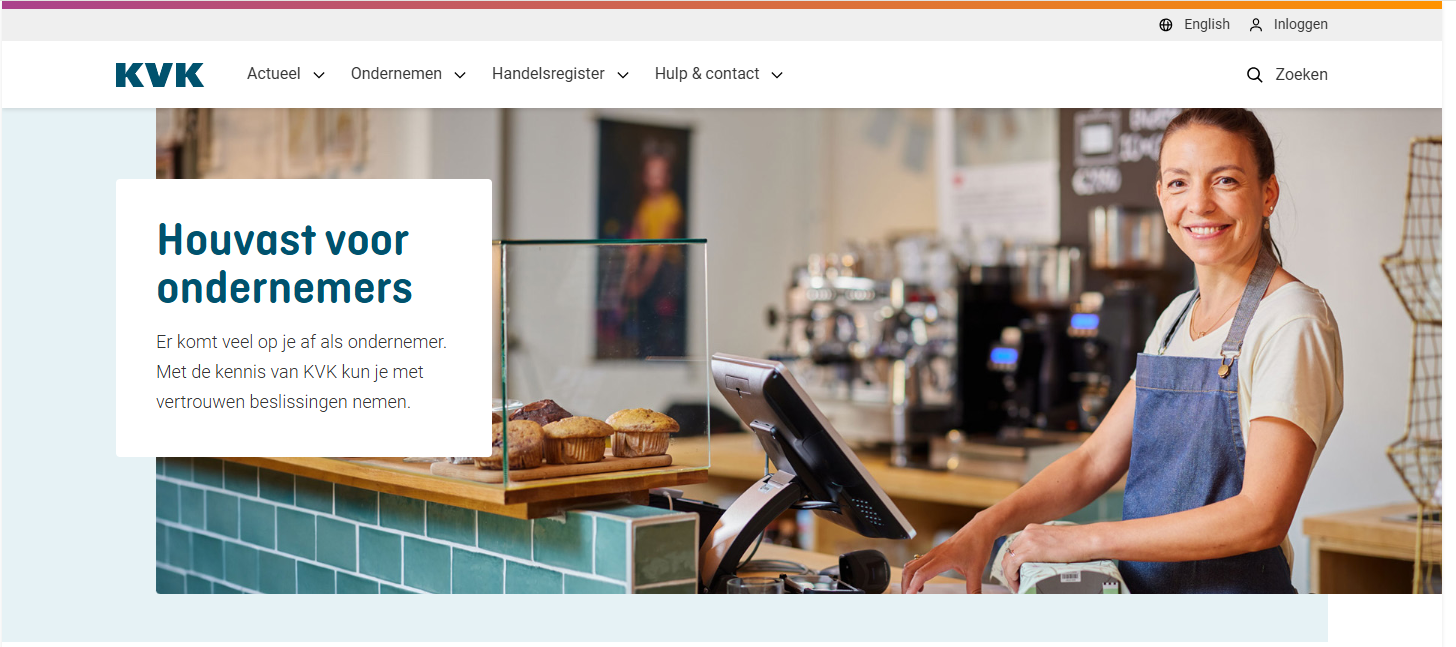Image resolution: width=1456 pixels, height=647 pixels.
Task: Click the globe language icon
Action: (1166, 25)
